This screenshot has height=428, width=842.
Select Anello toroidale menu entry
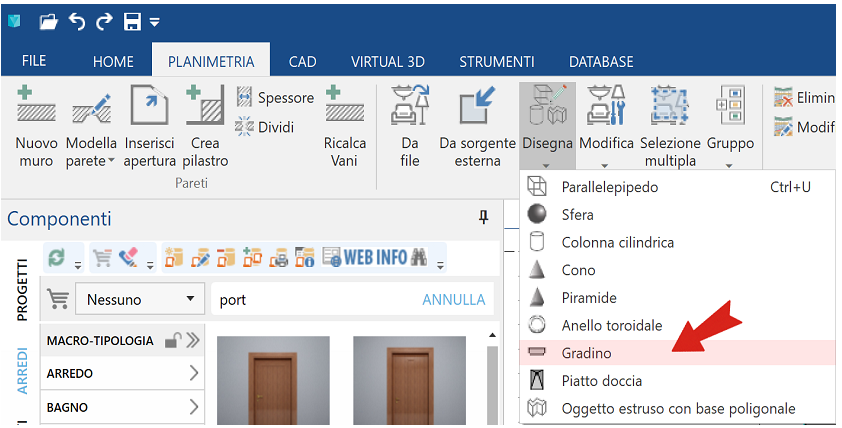tap(678, 325)
